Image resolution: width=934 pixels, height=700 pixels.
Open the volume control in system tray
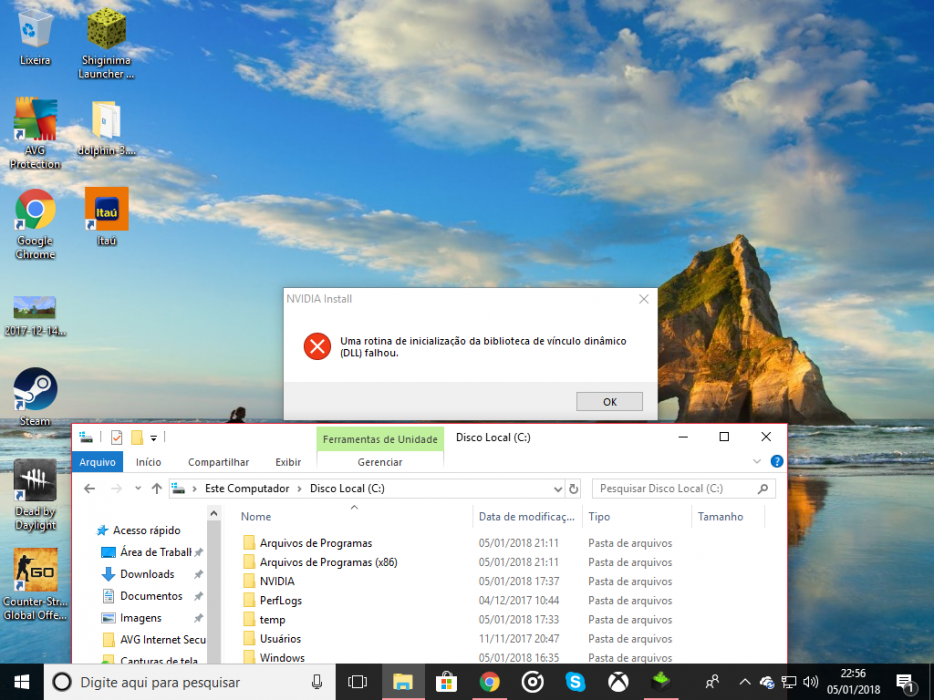click(x=810, y=682)
